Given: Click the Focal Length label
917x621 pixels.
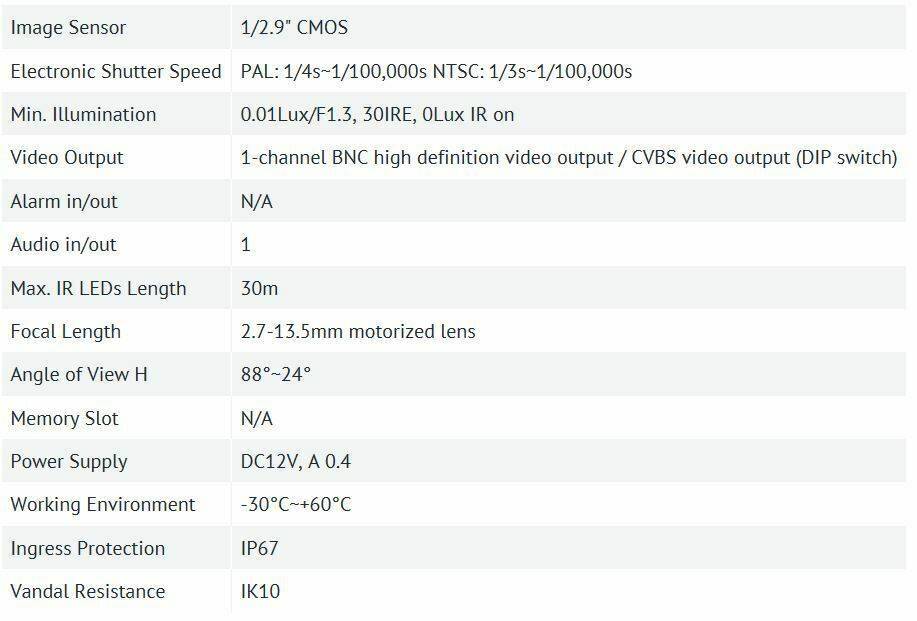Looking at the screenshot, I should (x=66, y=332).
